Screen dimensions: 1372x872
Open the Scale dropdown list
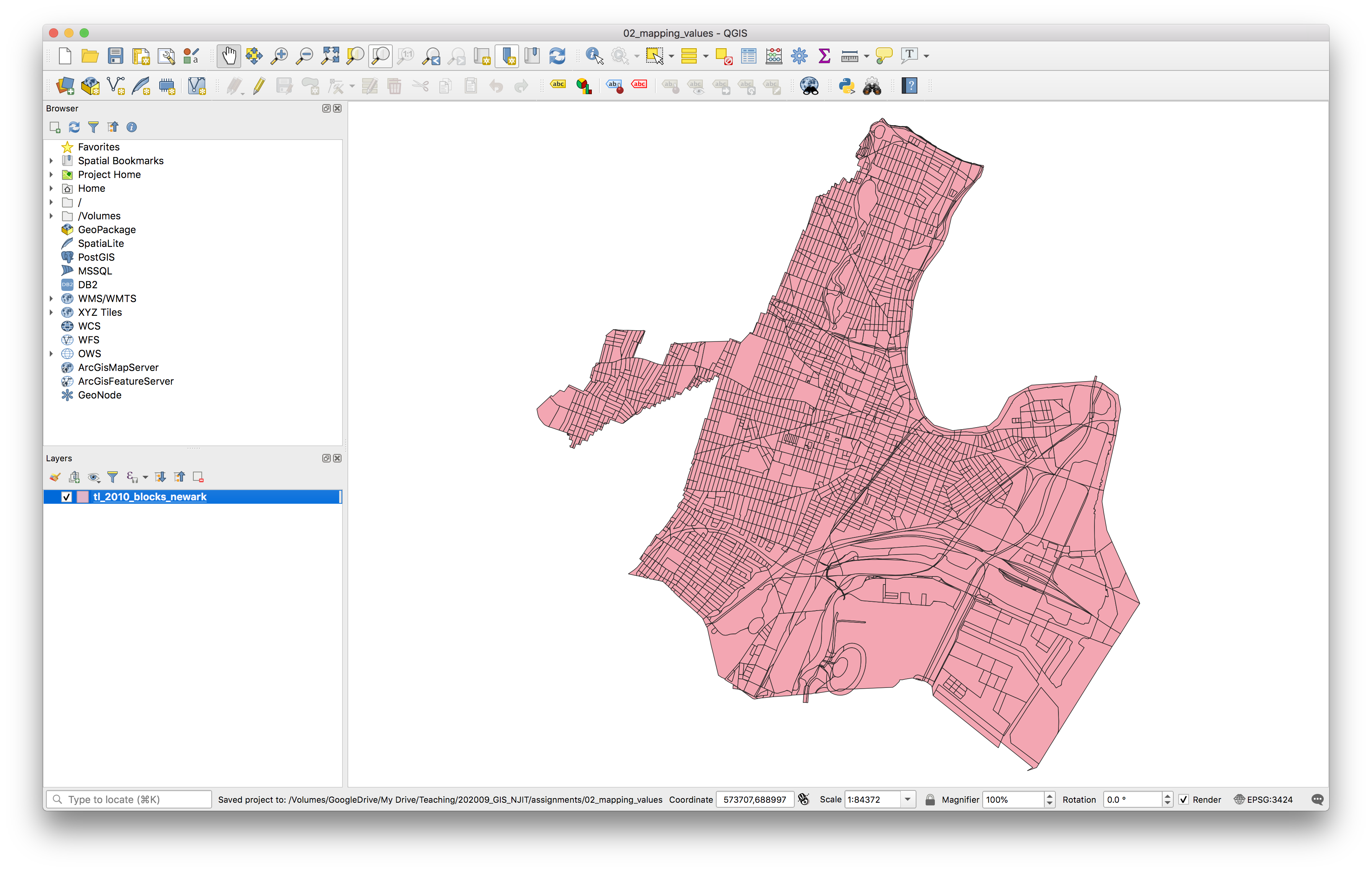click(x=908, y=799)
